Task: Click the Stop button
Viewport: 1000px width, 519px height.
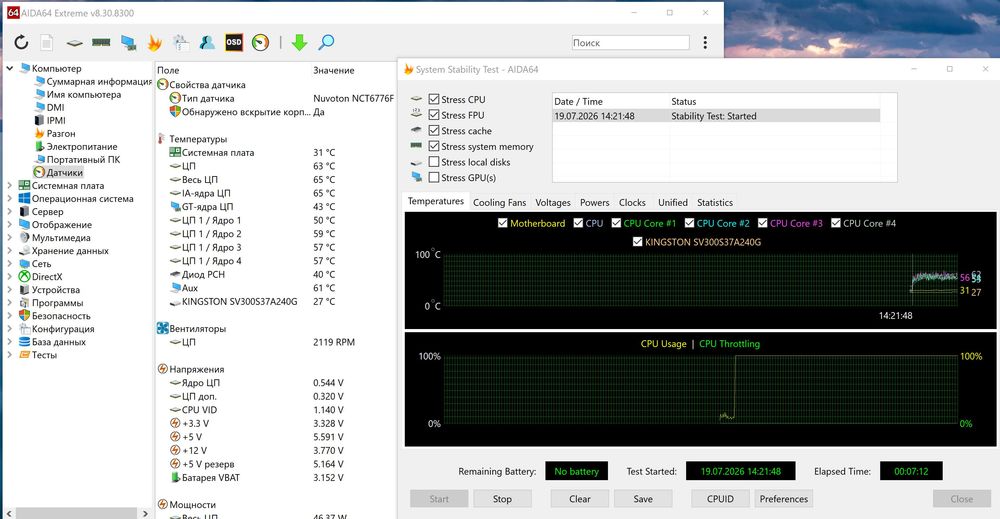Action: tap(502, 499)
